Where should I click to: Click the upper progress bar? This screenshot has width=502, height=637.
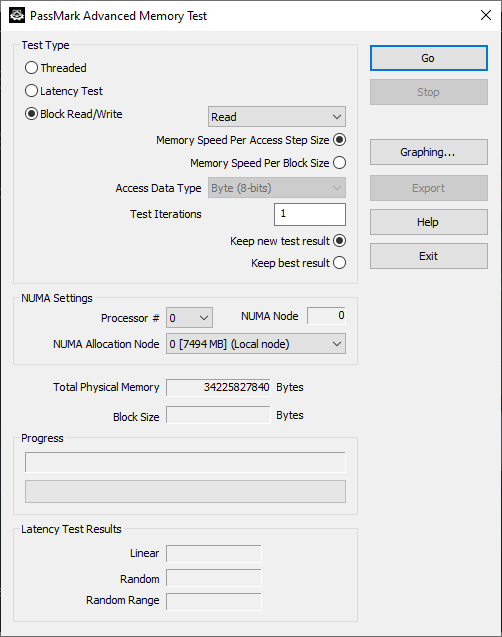(x=185, y=462)
